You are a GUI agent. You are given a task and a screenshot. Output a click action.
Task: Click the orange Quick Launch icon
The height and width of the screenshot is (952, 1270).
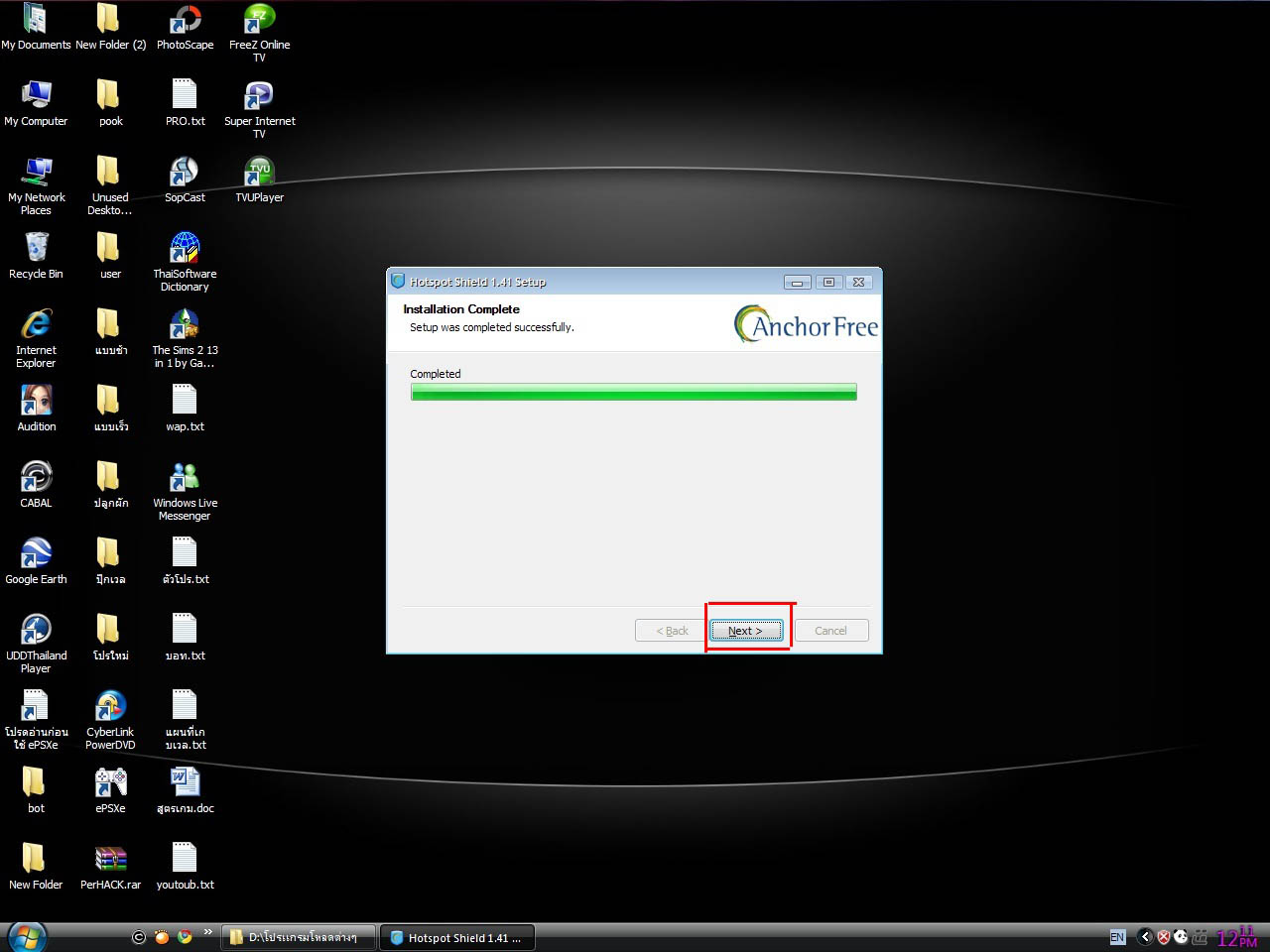pyautogui.click(x=162, y=936)
